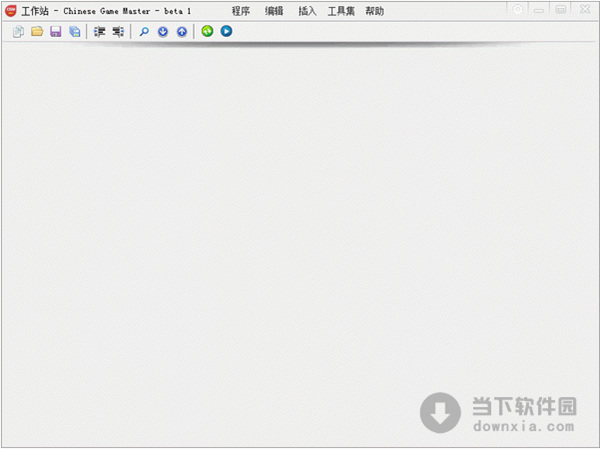This screenshot has height=450, width=600.
Task: Maximize the Chinese Game Master window
Action: (561, 9)
